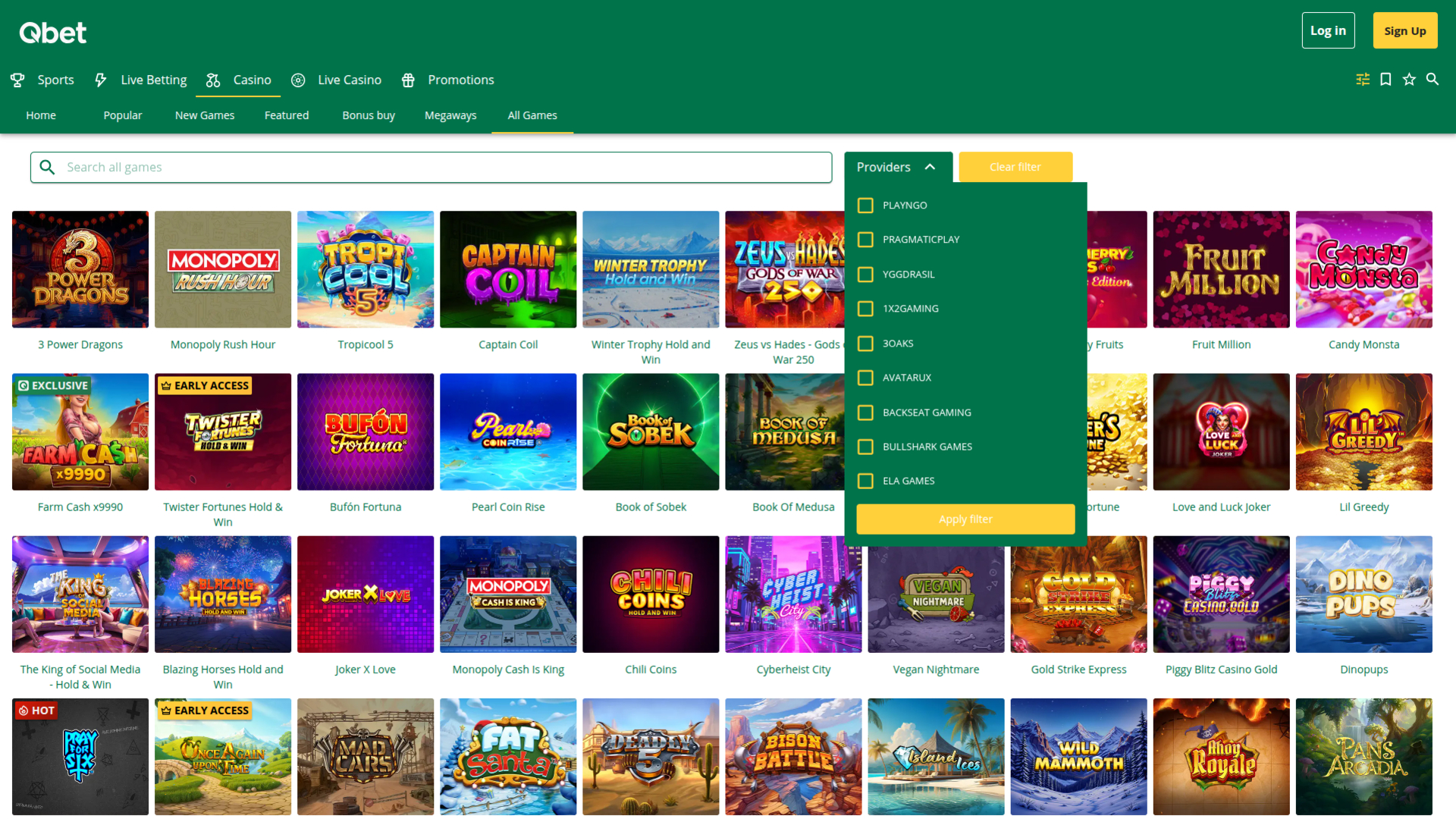Open the New Games tab
The width and height of the screenshot is (1456, 819).
[x=204, y=115]
